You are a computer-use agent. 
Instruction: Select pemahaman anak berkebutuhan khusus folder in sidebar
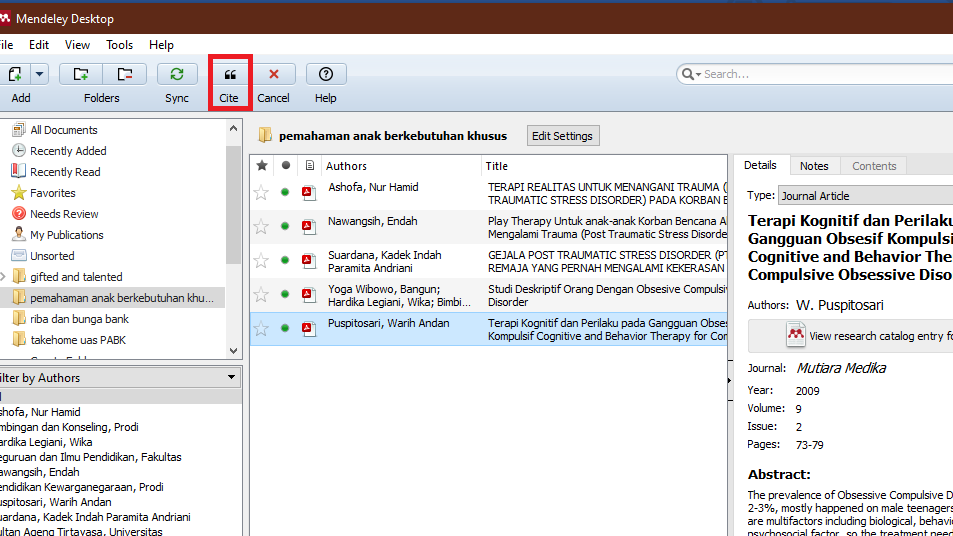click(122, 298)
